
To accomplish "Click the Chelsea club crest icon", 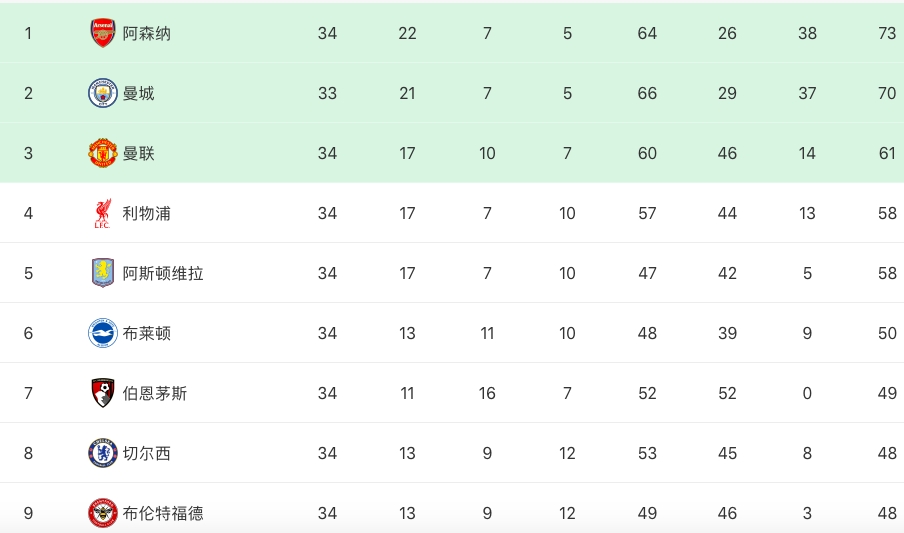I will (103, 453).
